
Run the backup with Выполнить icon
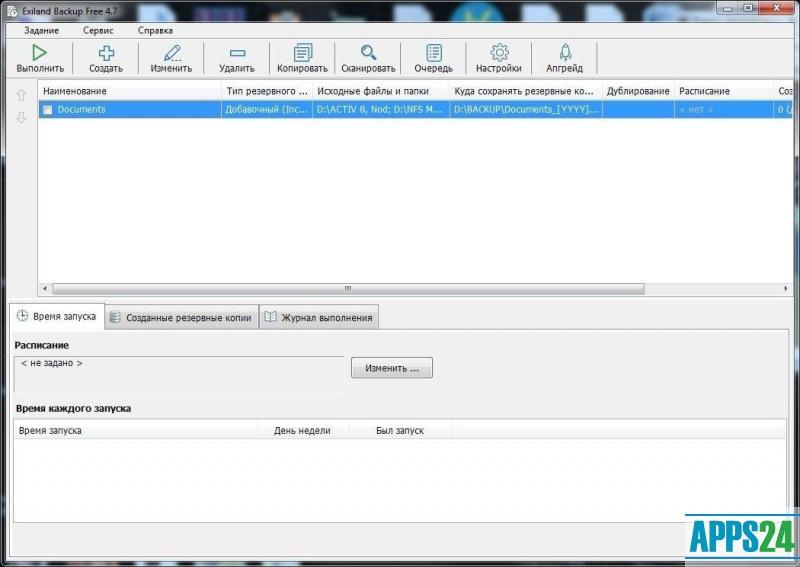point(40,54)
